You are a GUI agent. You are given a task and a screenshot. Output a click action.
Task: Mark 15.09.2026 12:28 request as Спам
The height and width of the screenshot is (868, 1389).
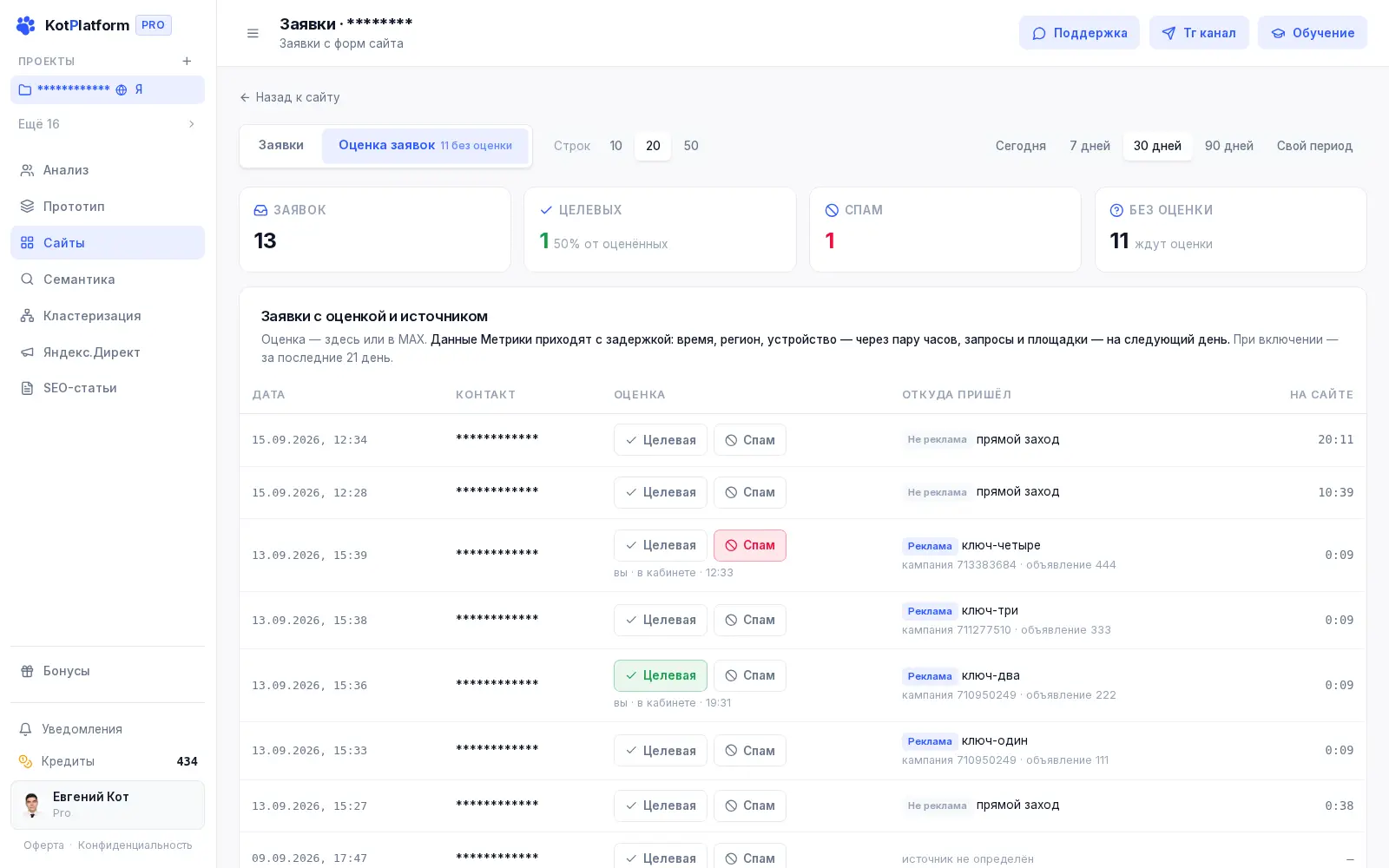click(x=750, y=492)
